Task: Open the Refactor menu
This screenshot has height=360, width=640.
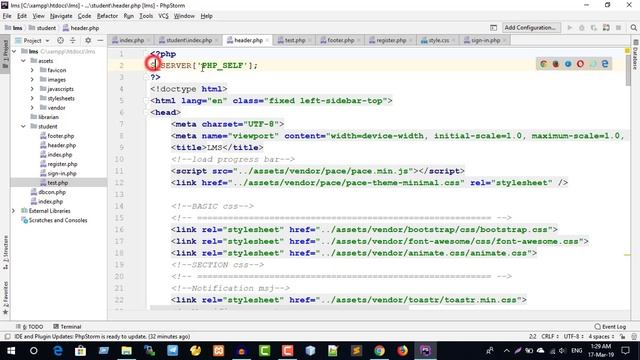Action: tap(107, 16)
